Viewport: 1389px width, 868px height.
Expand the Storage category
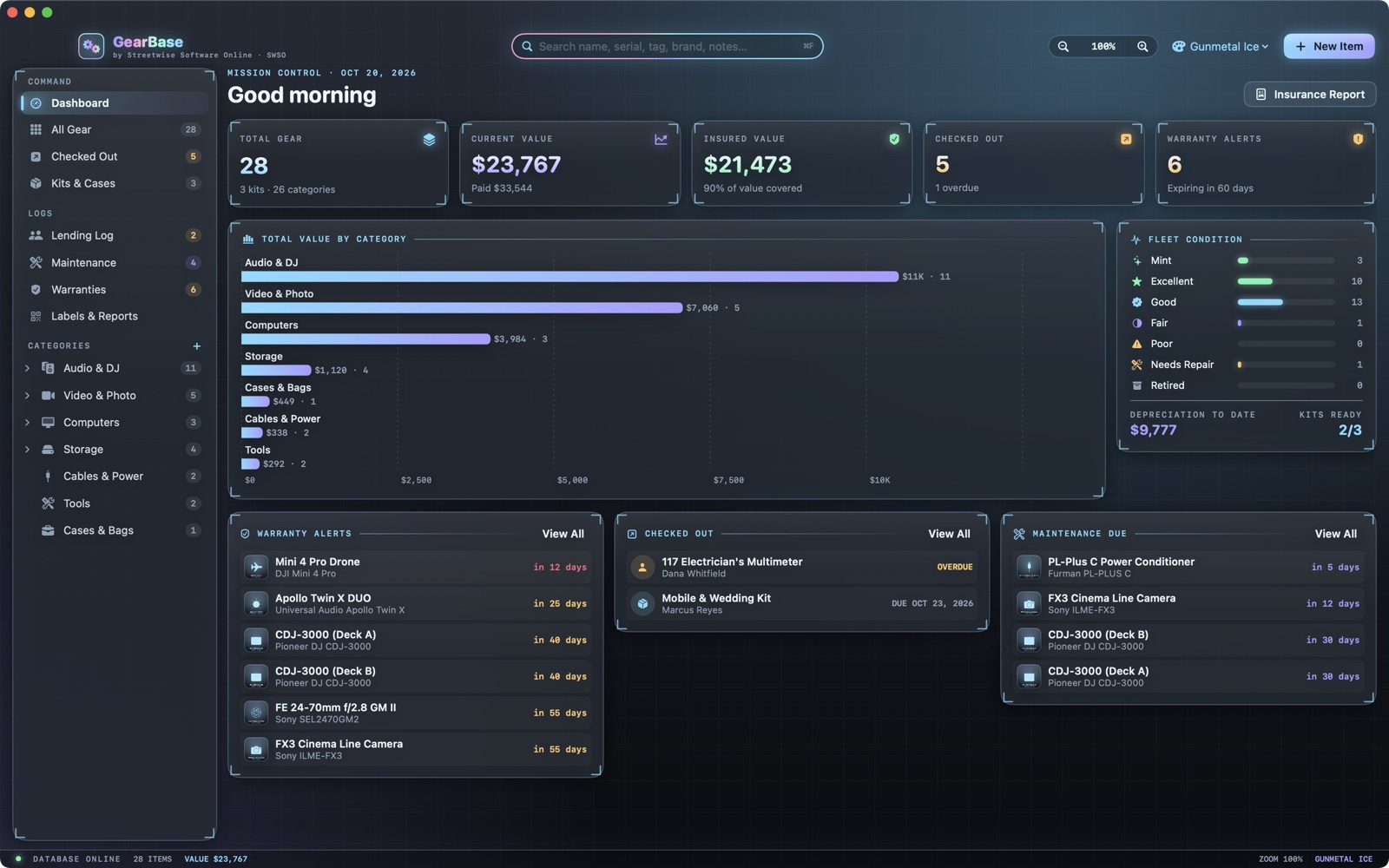coord(27,450)
